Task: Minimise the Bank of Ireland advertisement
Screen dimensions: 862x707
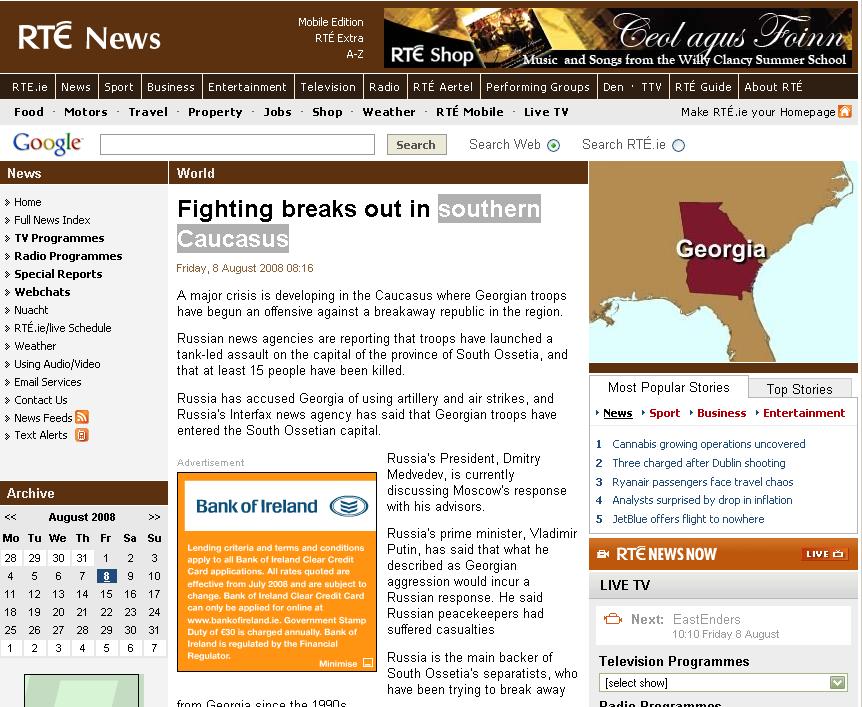Action: coord(346,664)
